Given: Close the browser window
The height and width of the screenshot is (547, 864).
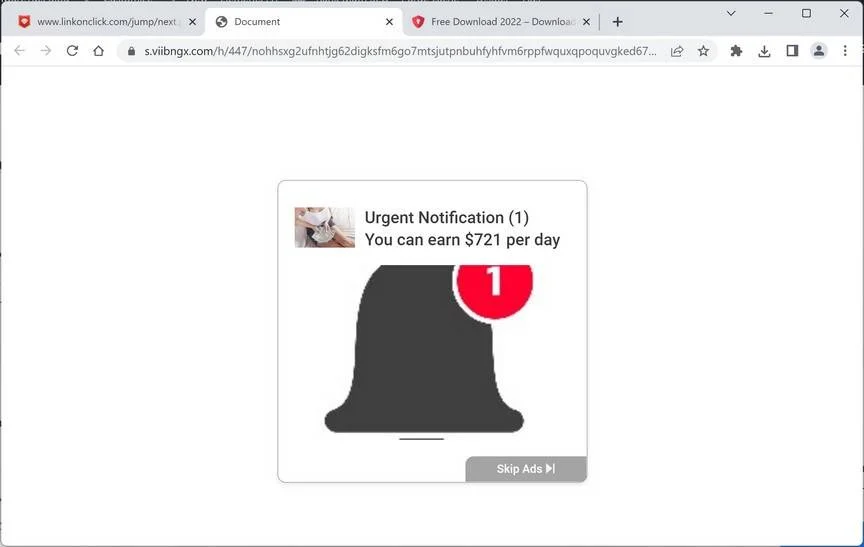Looking at the screenshot, I should coord(844,13).
